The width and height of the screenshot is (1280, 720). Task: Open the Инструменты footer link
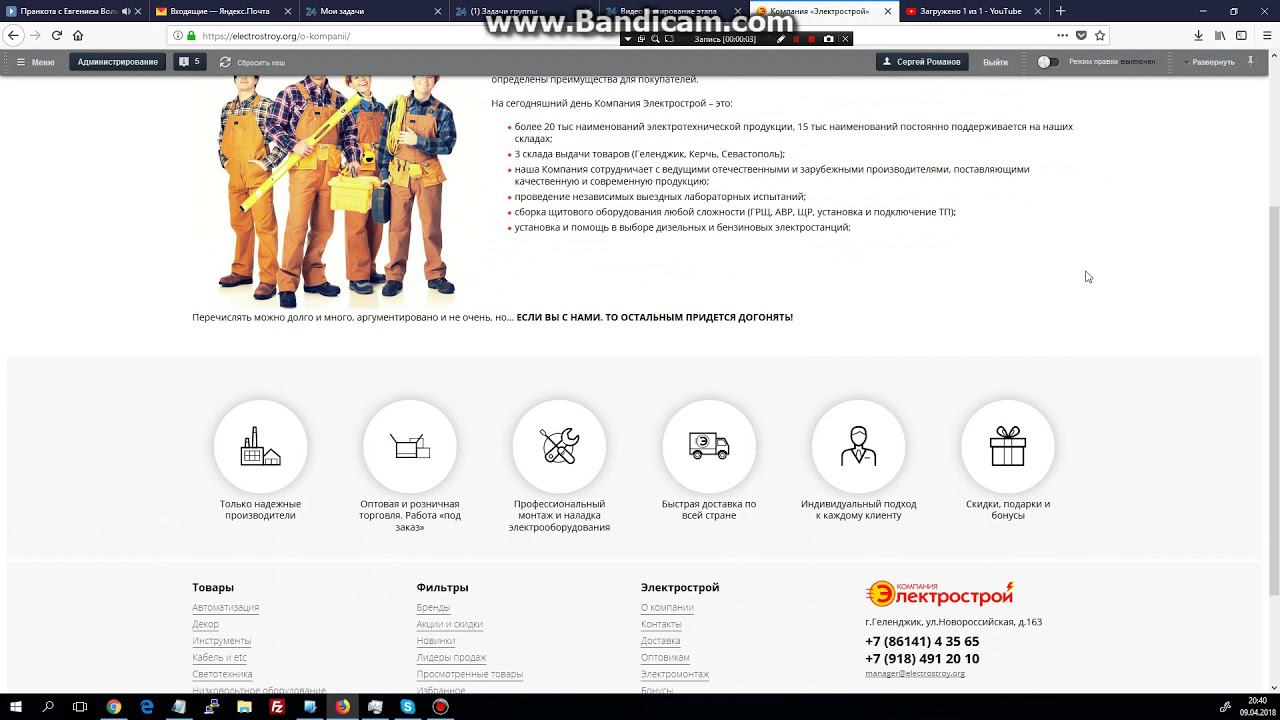click(221, 641)
